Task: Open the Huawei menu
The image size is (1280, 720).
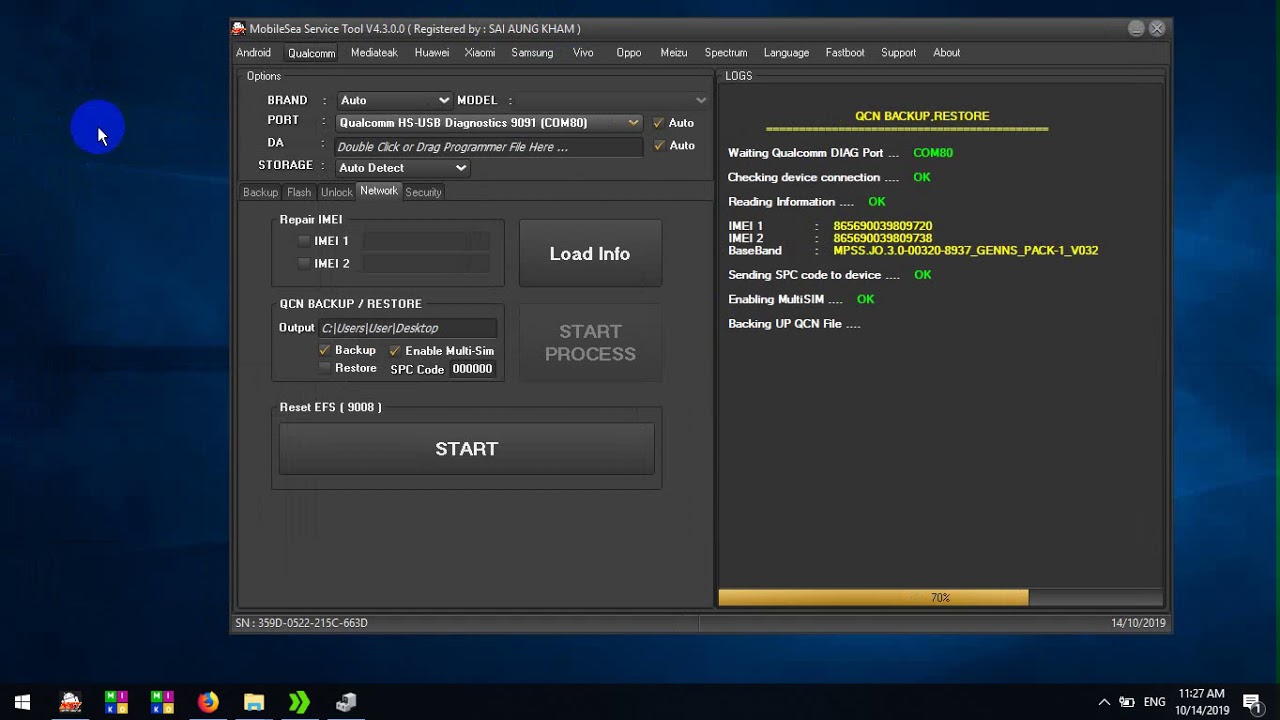Action: pyautogui.click(x=432, y=53)
